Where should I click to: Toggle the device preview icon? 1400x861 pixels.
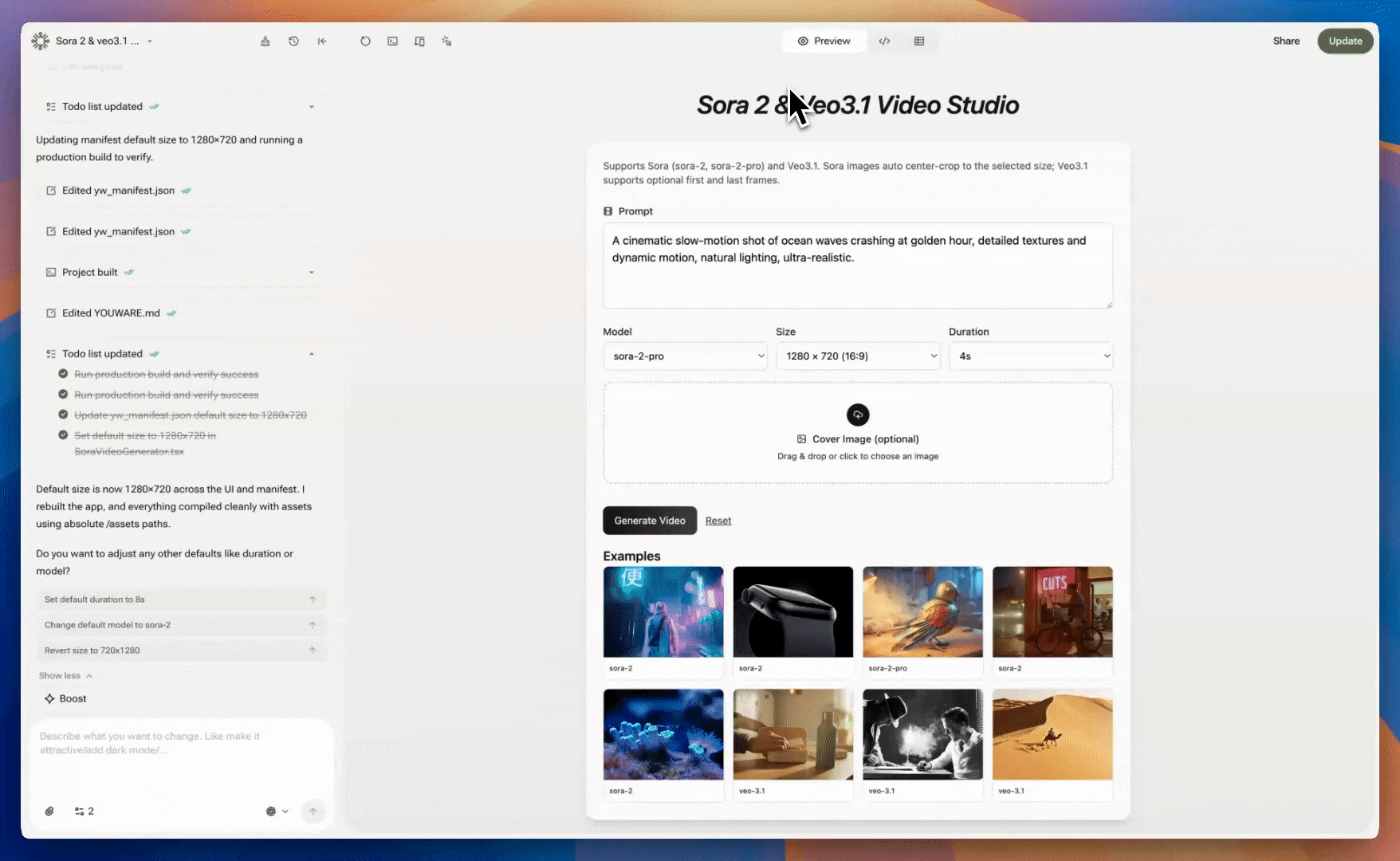(419, 41)
